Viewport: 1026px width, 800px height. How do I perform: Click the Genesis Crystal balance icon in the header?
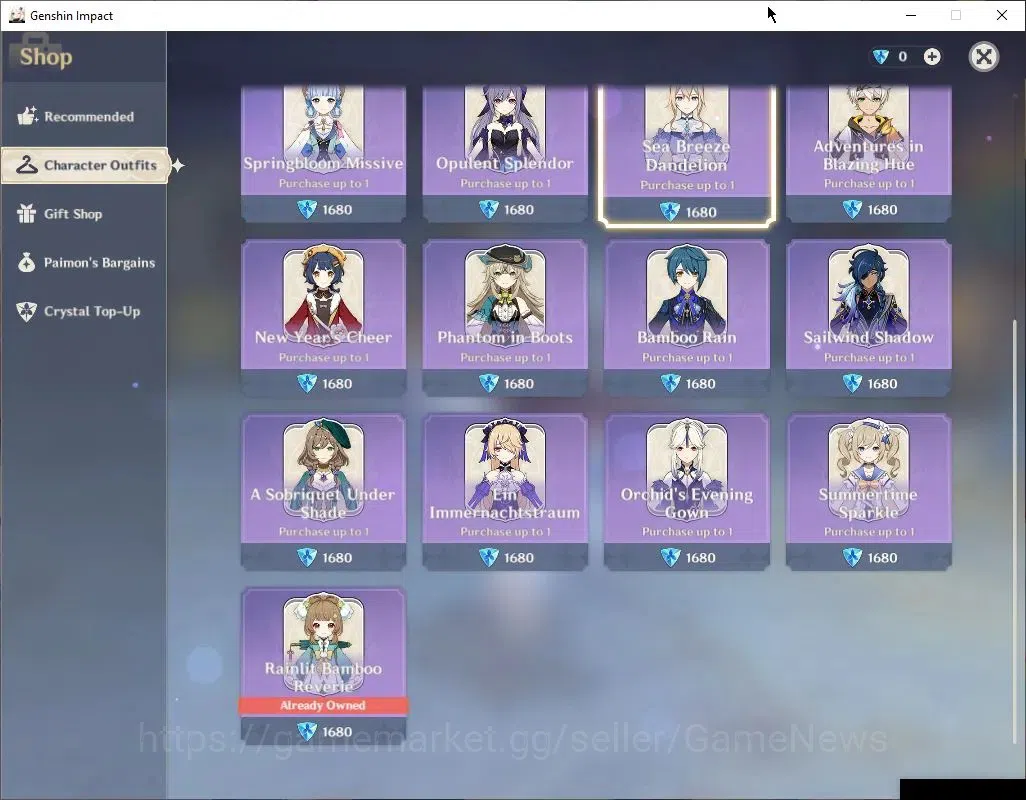(881, 57)
